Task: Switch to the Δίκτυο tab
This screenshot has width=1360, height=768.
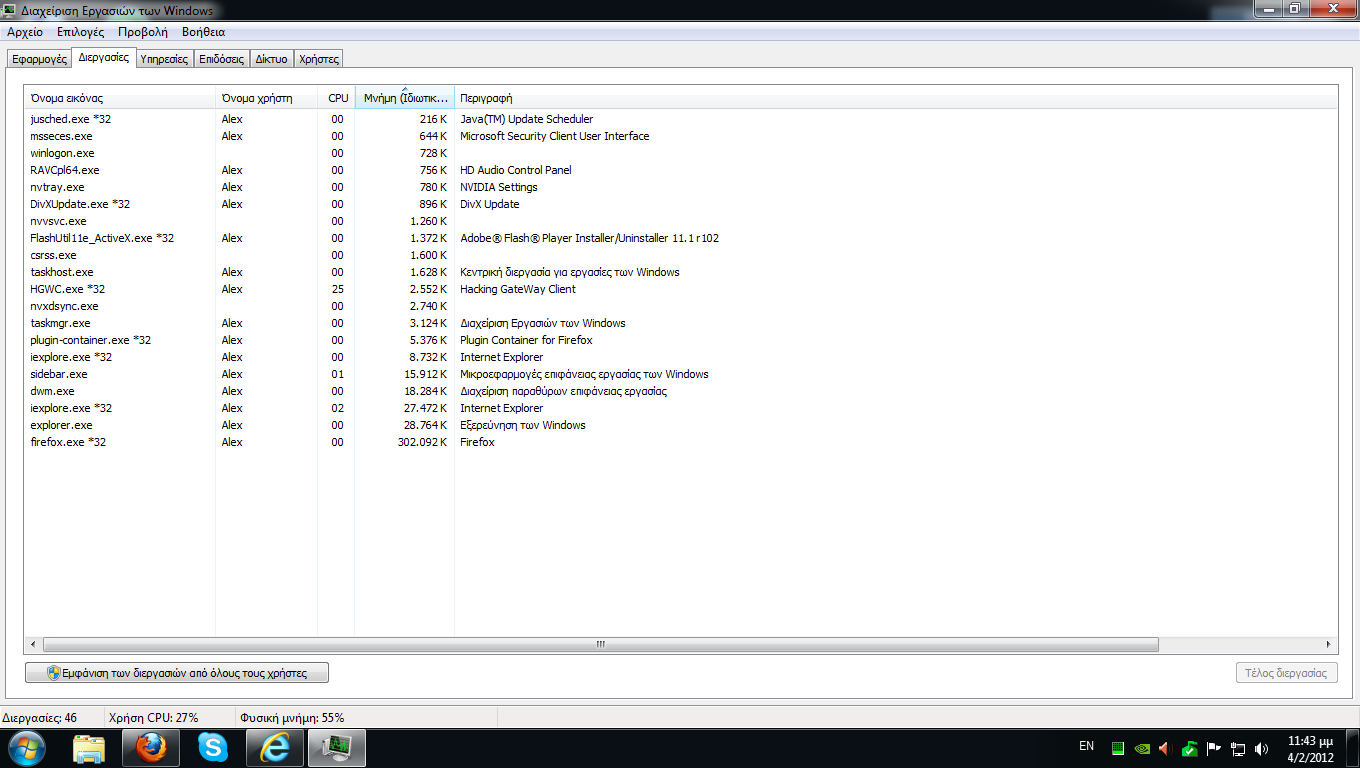Action: coord(271,59)
